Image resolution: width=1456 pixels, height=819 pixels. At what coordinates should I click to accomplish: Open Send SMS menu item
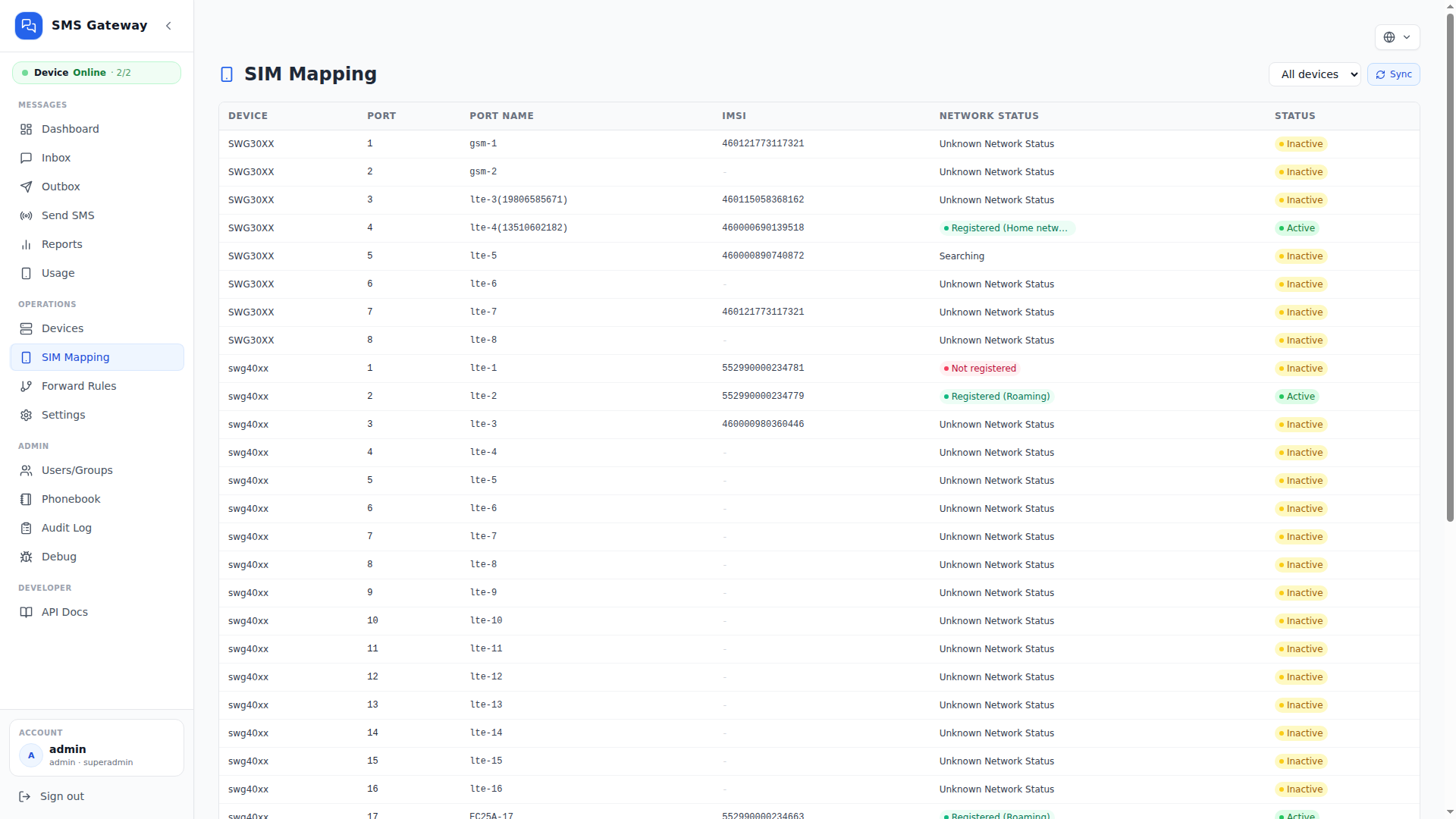[97, 215]
